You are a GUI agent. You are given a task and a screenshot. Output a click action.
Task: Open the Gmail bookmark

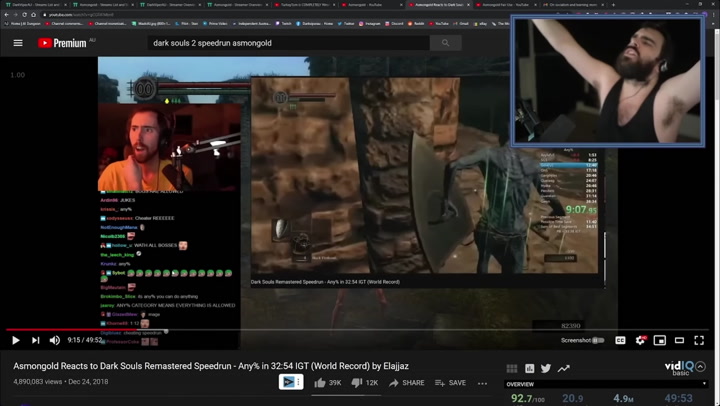(461, 23)
